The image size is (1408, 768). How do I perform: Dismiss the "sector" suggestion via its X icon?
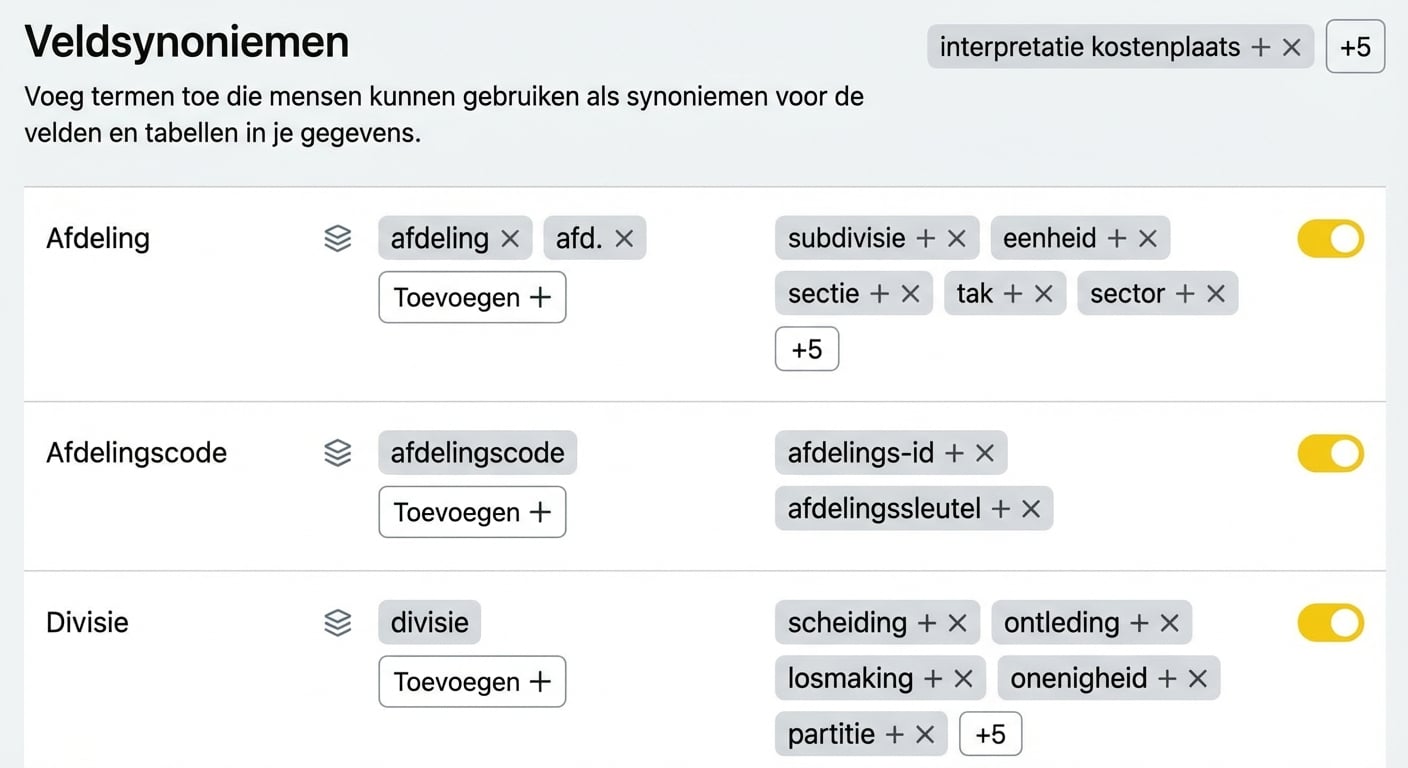[x=1214, y=293]
